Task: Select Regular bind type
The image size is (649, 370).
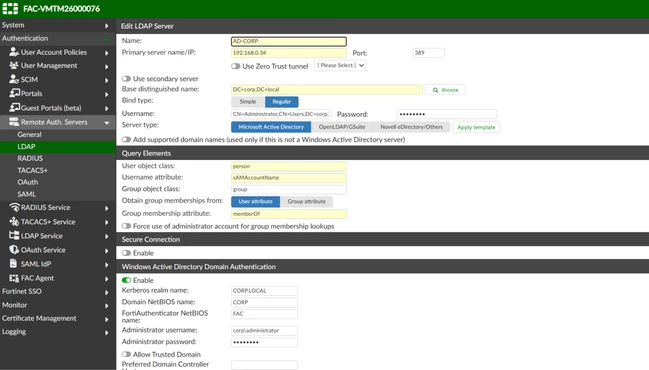Action: (x=281, y=101)
